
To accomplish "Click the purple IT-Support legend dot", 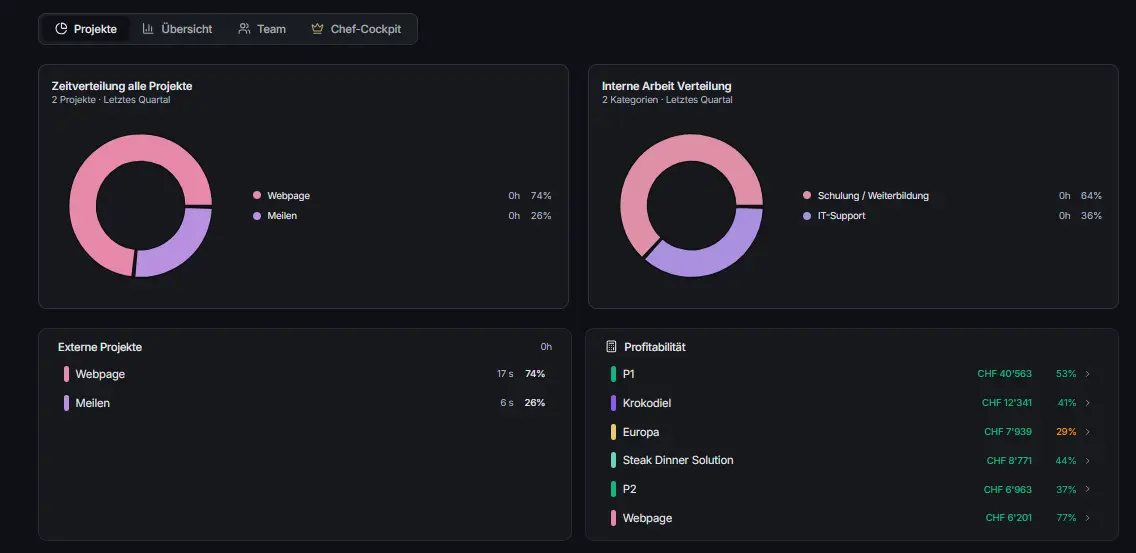I will pos(807,216).
